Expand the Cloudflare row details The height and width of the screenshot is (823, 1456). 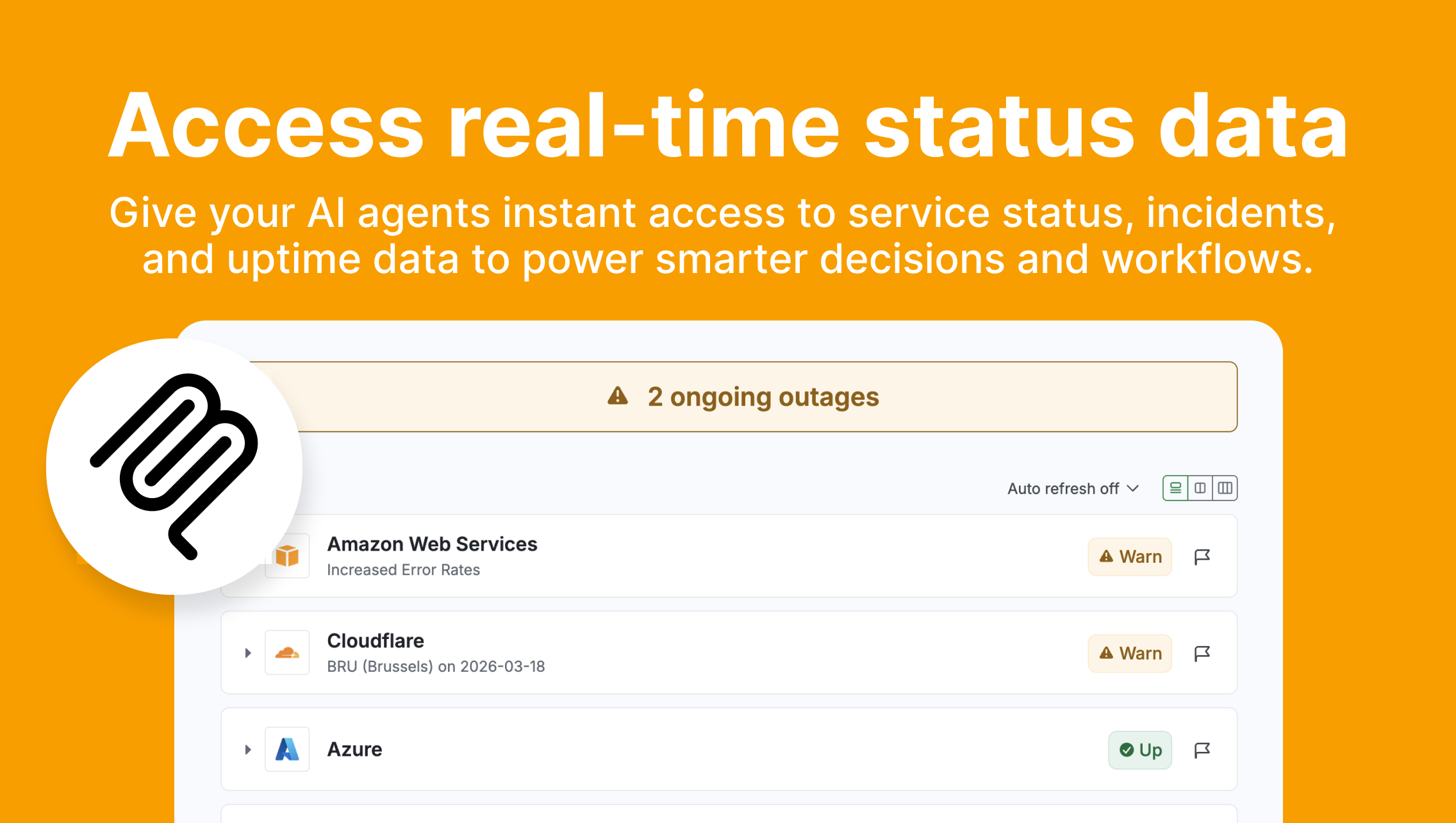coord(248,653)
